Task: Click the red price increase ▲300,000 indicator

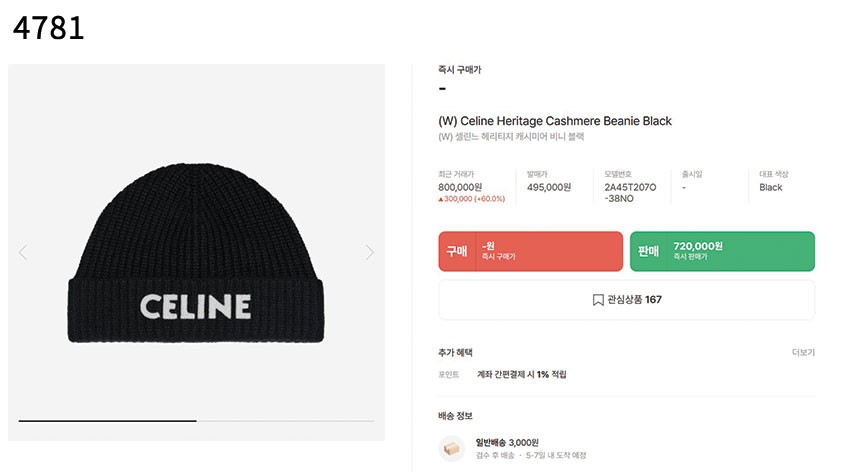Action: click(472, 199)
